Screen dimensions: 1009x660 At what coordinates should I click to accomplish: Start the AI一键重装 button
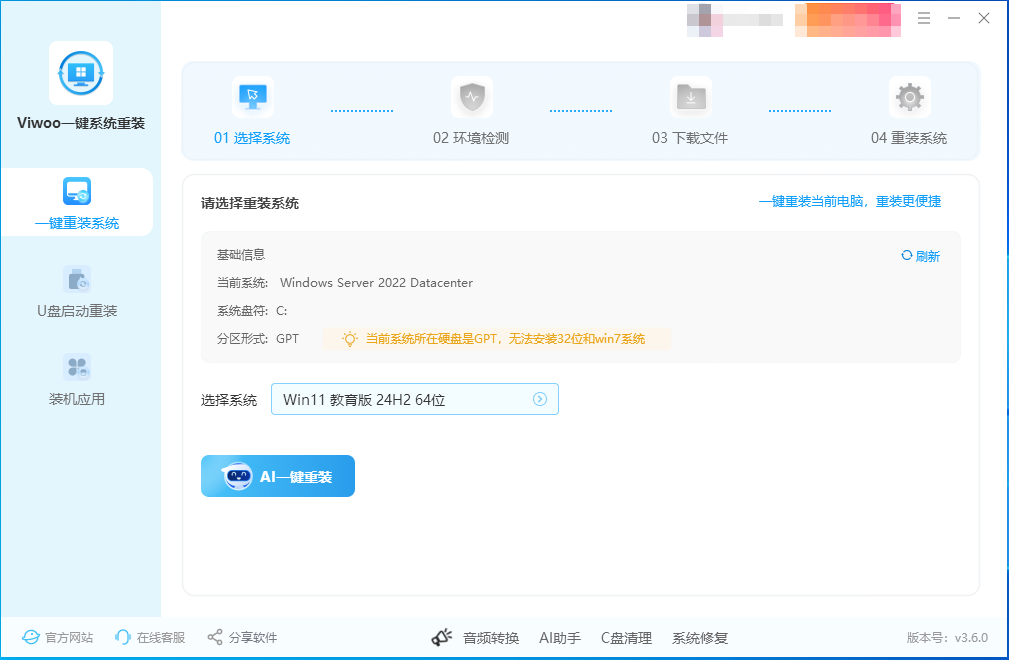coord(277,476)
